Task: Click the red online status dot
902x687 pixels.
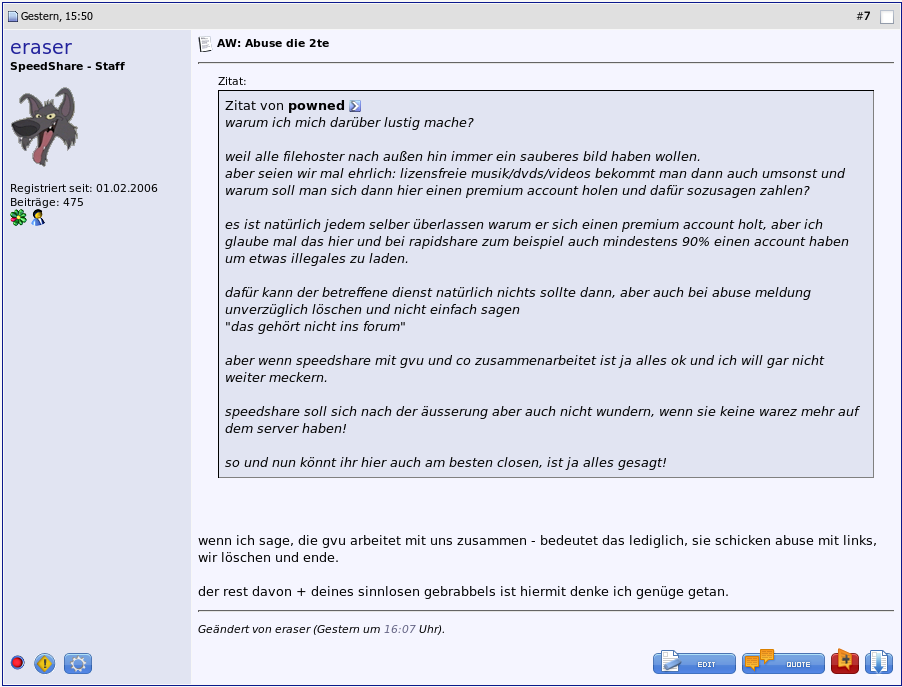Action: point(18,662)
